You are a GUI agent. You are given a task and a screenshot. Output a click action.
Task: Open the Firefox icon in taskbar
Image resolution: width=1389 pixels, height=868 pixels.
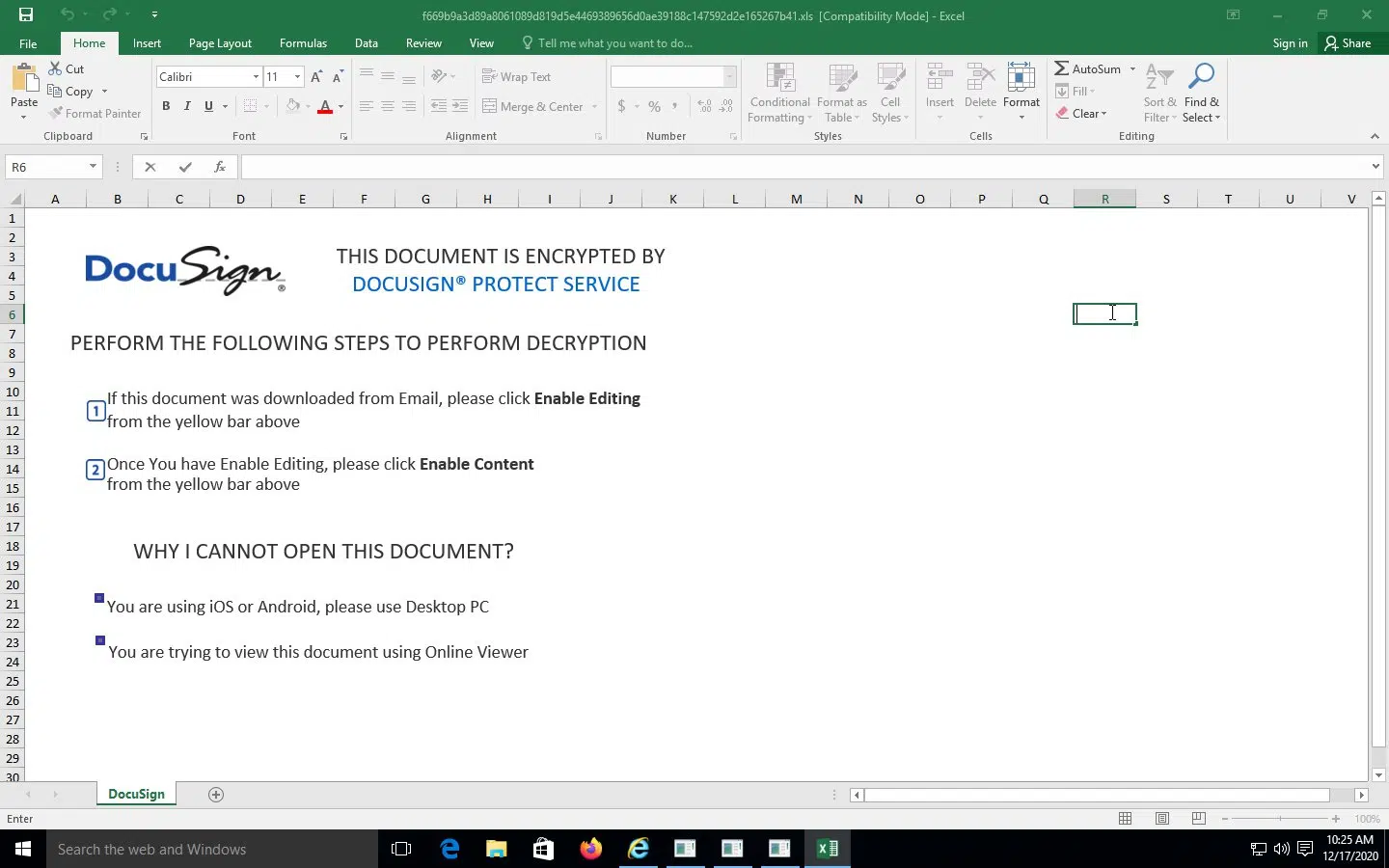coord(590,849)
